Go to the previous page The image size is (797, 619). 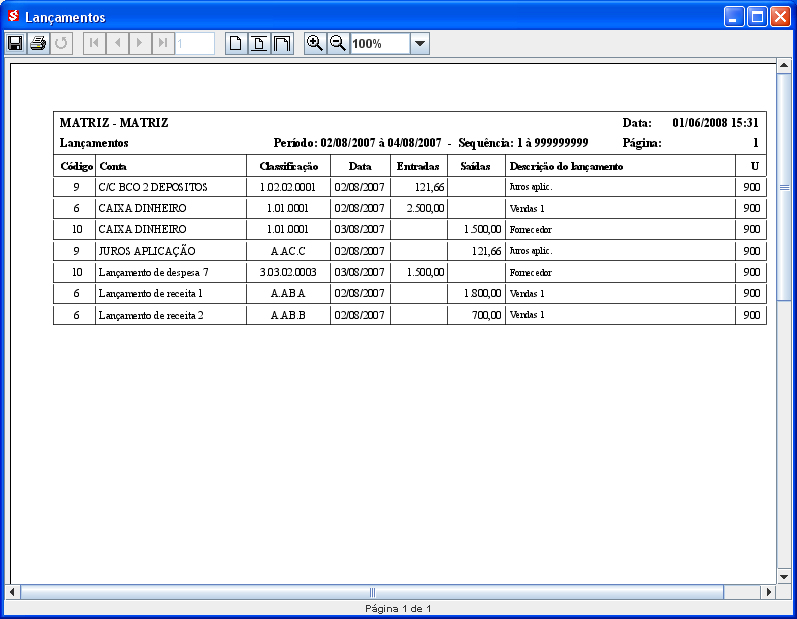coord(117,43)
